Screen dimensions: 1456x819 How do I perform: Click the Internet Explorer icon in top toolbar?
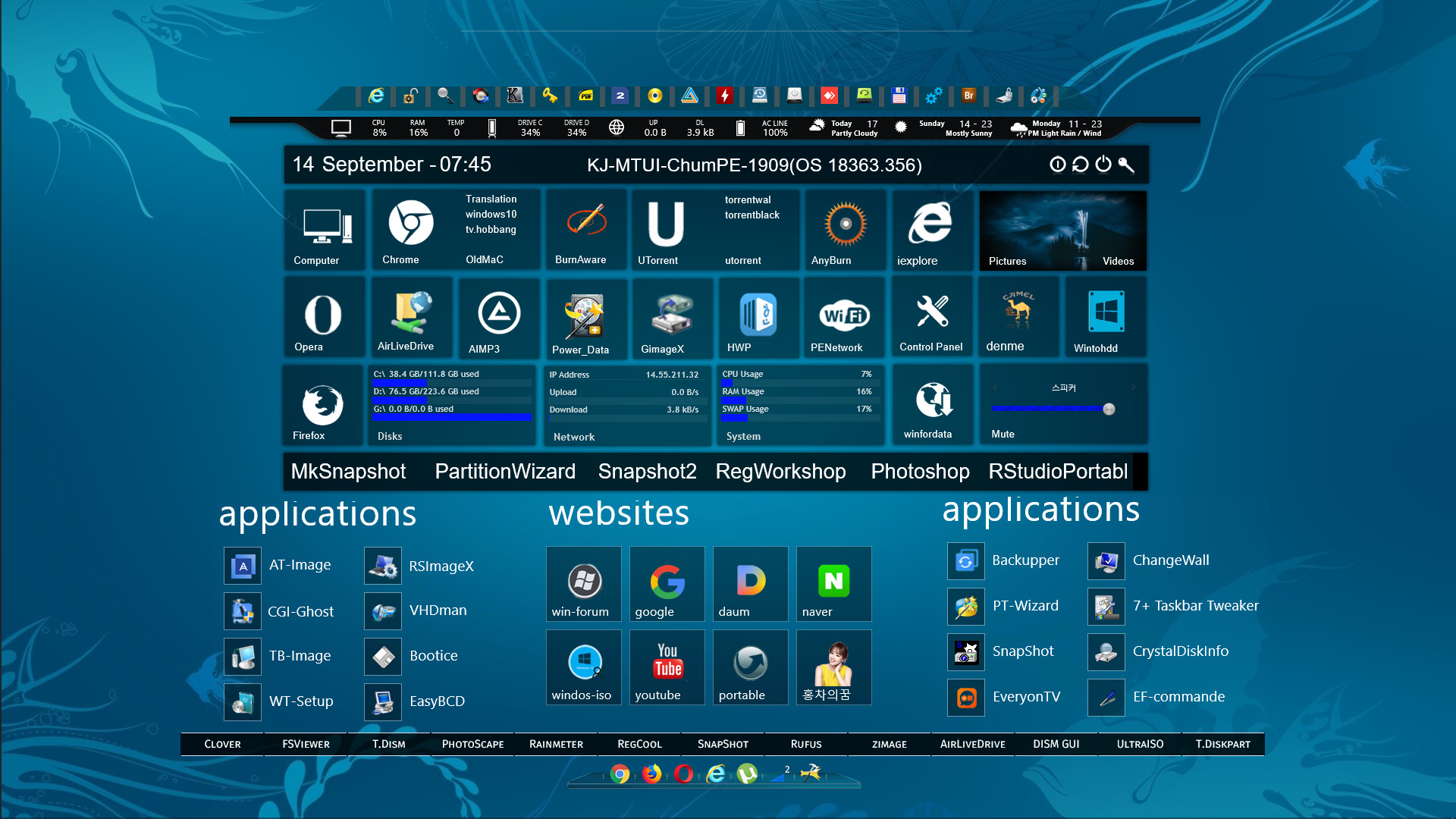click(x=376, y=96)
